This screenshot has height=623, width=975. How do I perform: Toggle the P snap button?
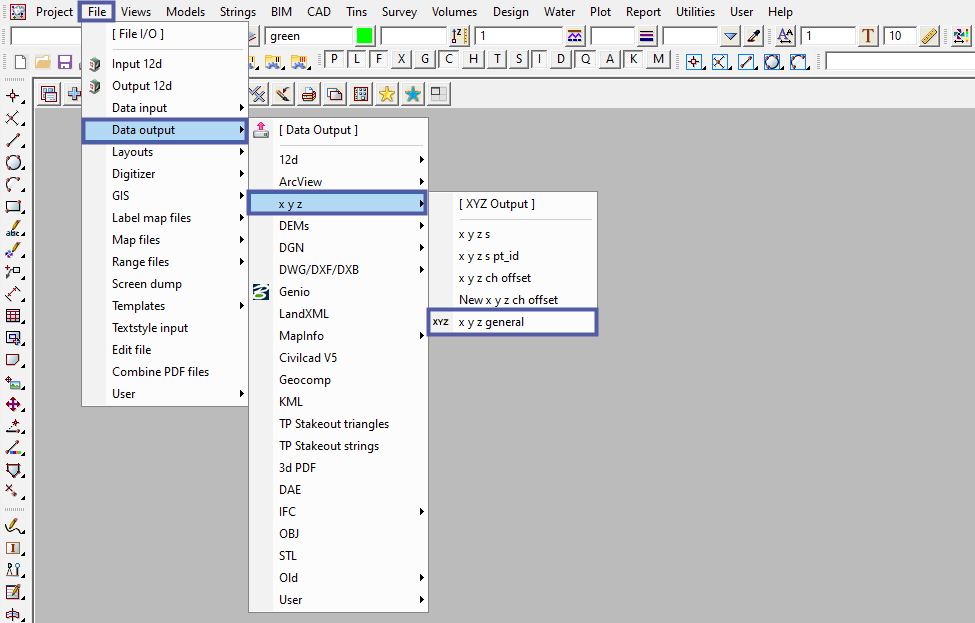tap(333, 59)
